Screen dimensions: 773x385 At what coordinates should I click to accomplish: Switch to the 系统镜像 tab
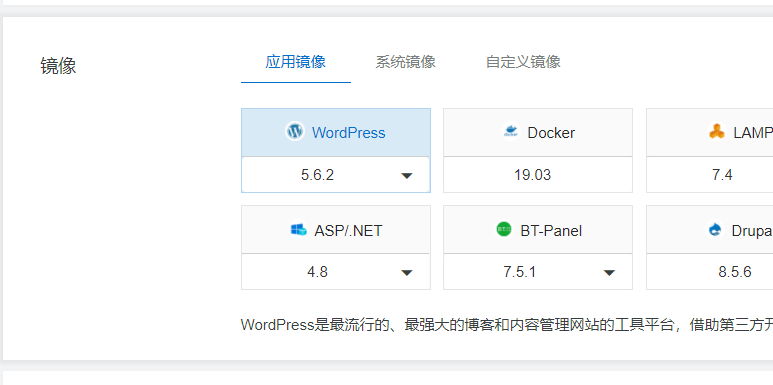click(405, 62)
